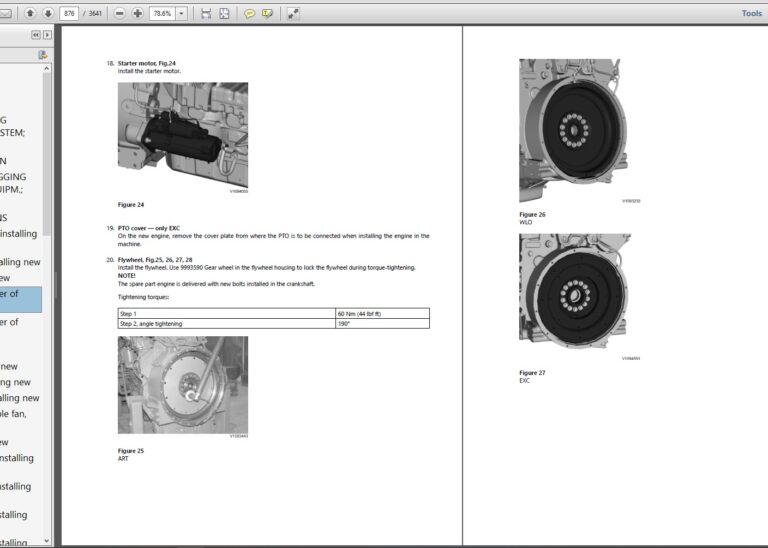Go to the previous page arrow
The height and width of the screenshot is (548, 768).
pos(30,13)
